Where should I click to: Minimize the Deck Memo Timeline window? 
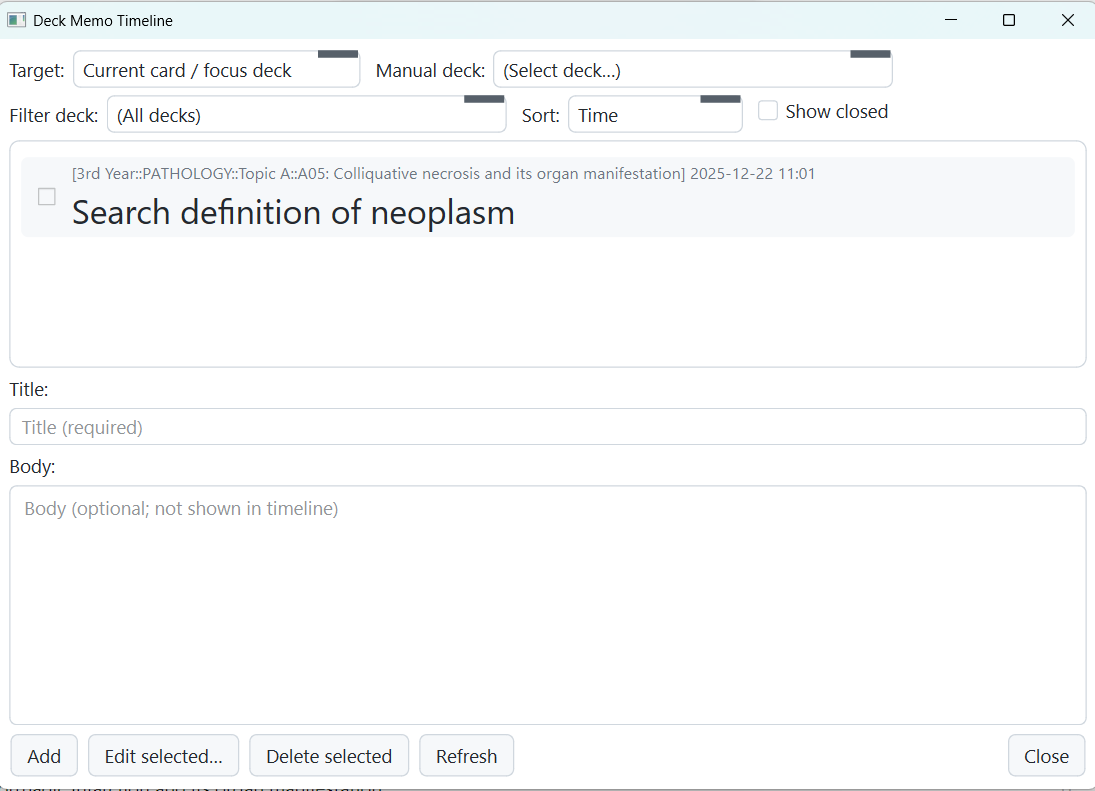pyautogui.click(x=951, y=20)
